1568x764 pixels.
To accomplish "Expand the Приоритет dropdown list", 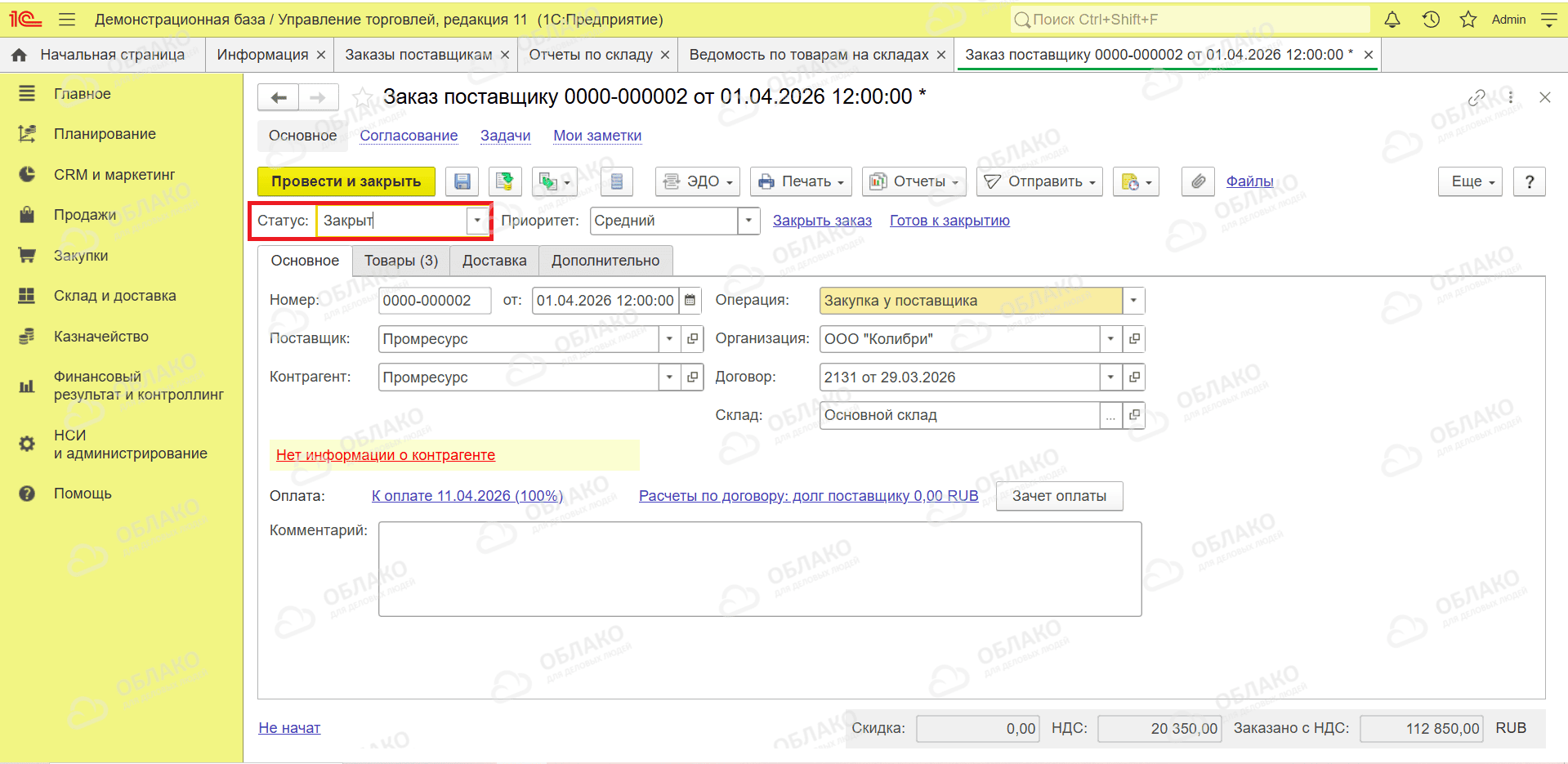I will coord(748,221).
